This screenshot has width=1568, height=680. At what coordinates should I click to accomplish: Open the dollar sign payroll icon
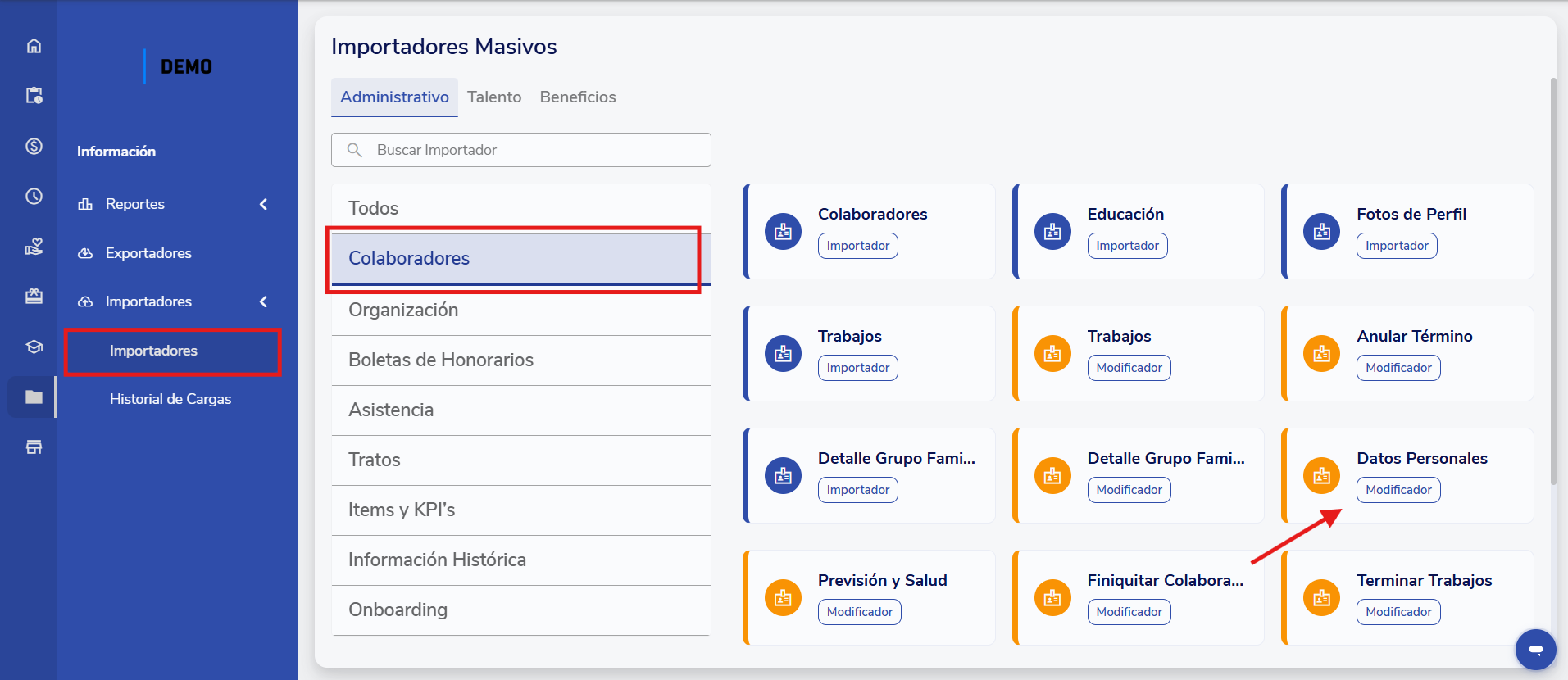[x=34, y=146]
